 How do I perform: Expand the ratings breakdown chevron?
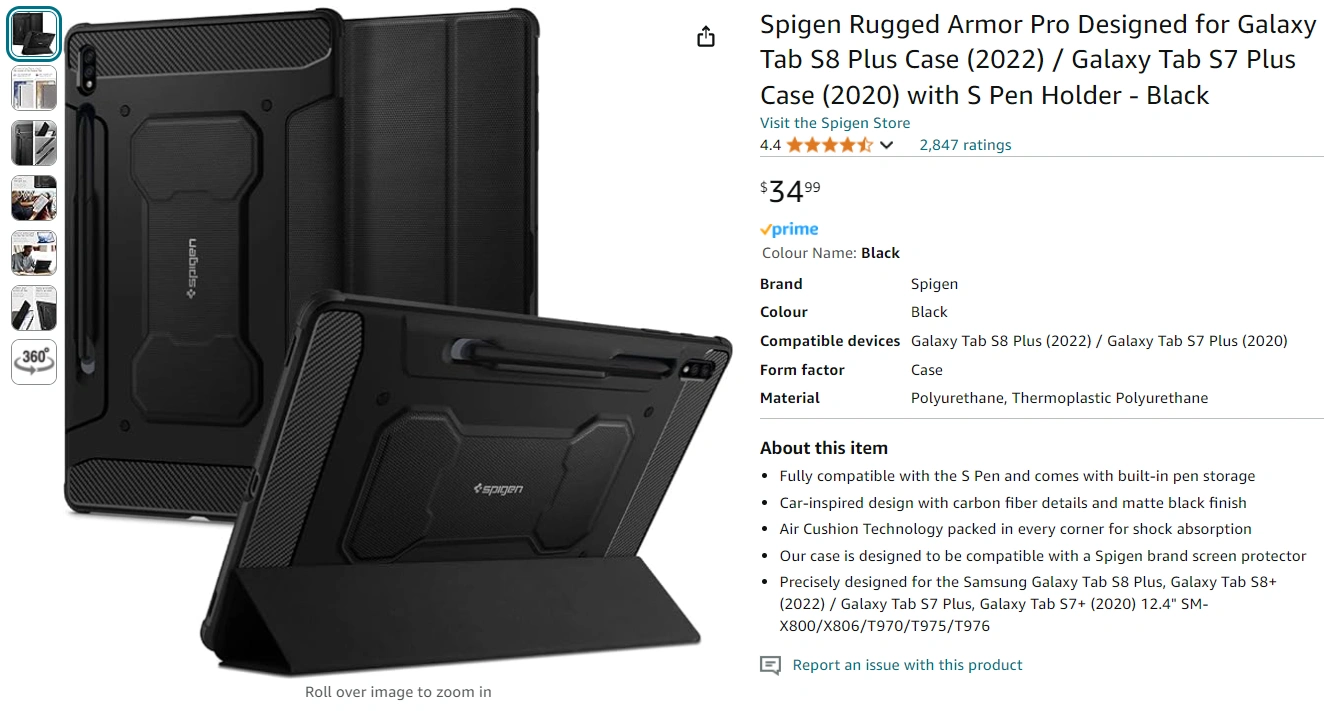(886, 146)
